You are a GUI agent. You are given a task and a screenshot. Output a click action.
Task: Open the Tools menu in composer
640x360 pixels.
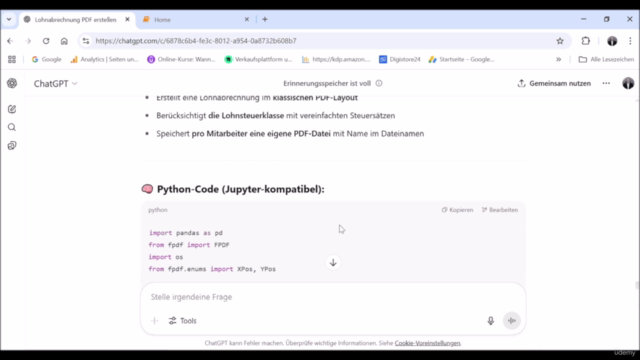click(x=182, y=321)
